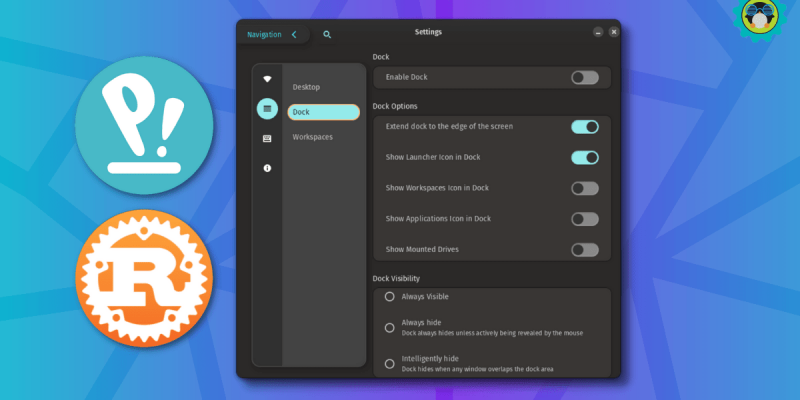Disable Show Launcher Icon in Dock
The image size is (800, 400).
pyautogui.click(x=585, y=158)
